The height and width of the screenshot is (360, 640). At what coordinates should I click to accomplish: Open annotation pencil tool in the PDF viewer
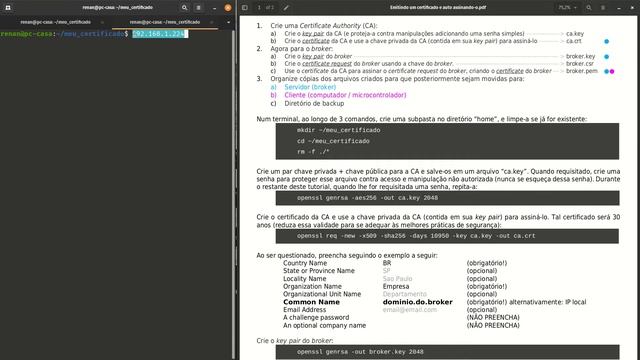tap(286, 7)
